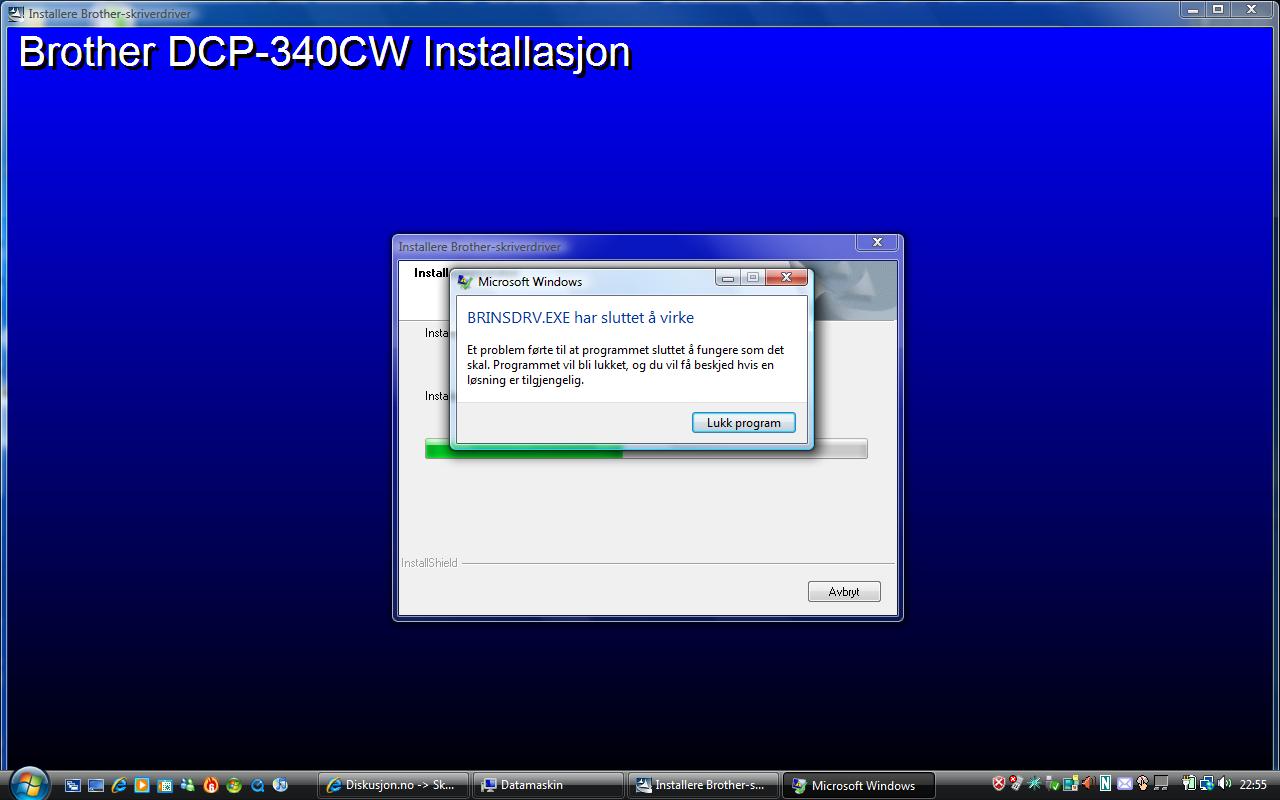Switch to Datamaskin taskbar window
1280x800 pixels.
coord(548,785)
